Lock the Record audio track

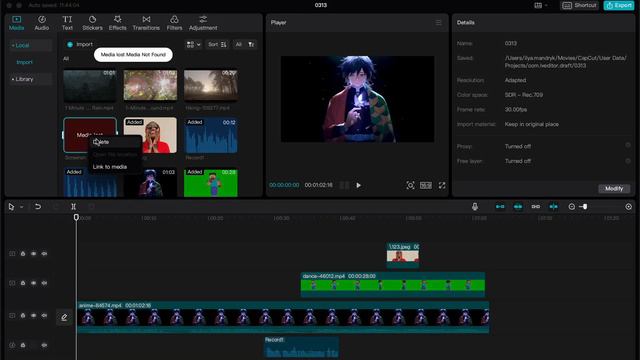pos(23,345)
